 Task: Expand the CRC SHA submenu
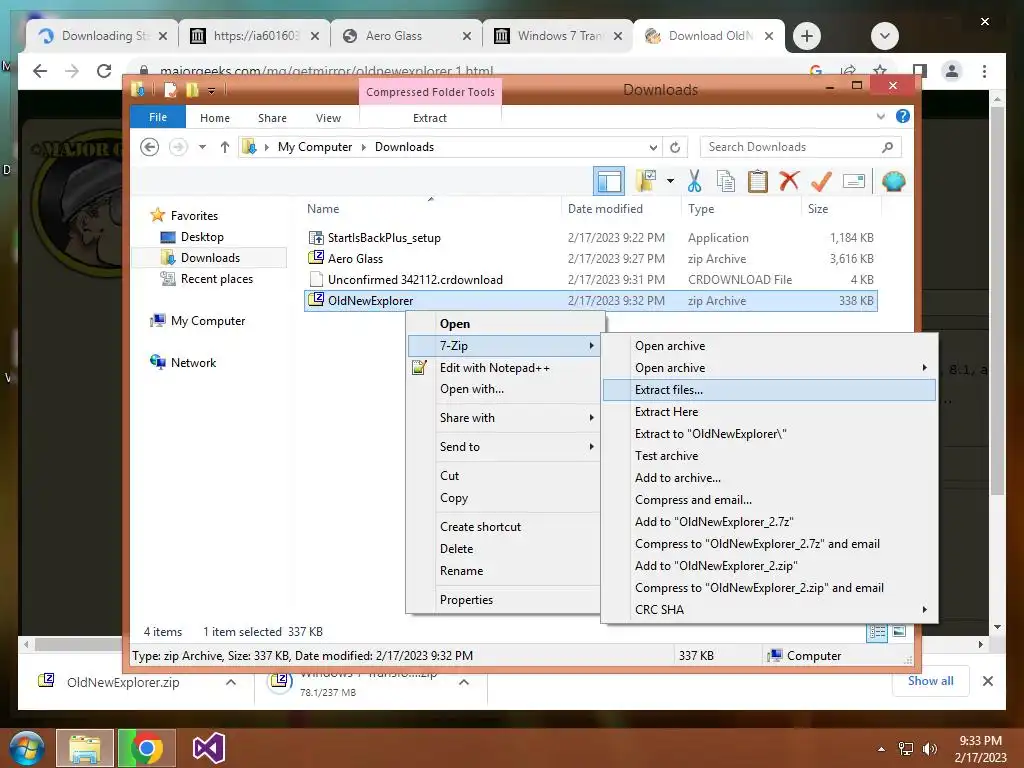tap(769, 609)
